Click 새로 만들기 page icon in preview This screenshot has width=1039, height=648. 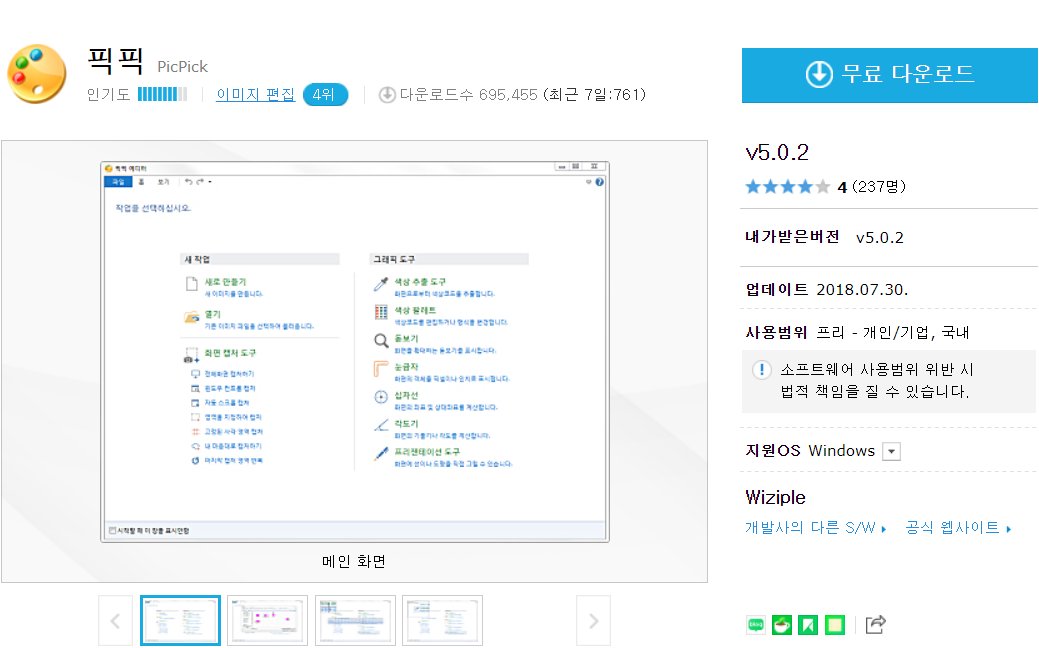tap(191, 284)
